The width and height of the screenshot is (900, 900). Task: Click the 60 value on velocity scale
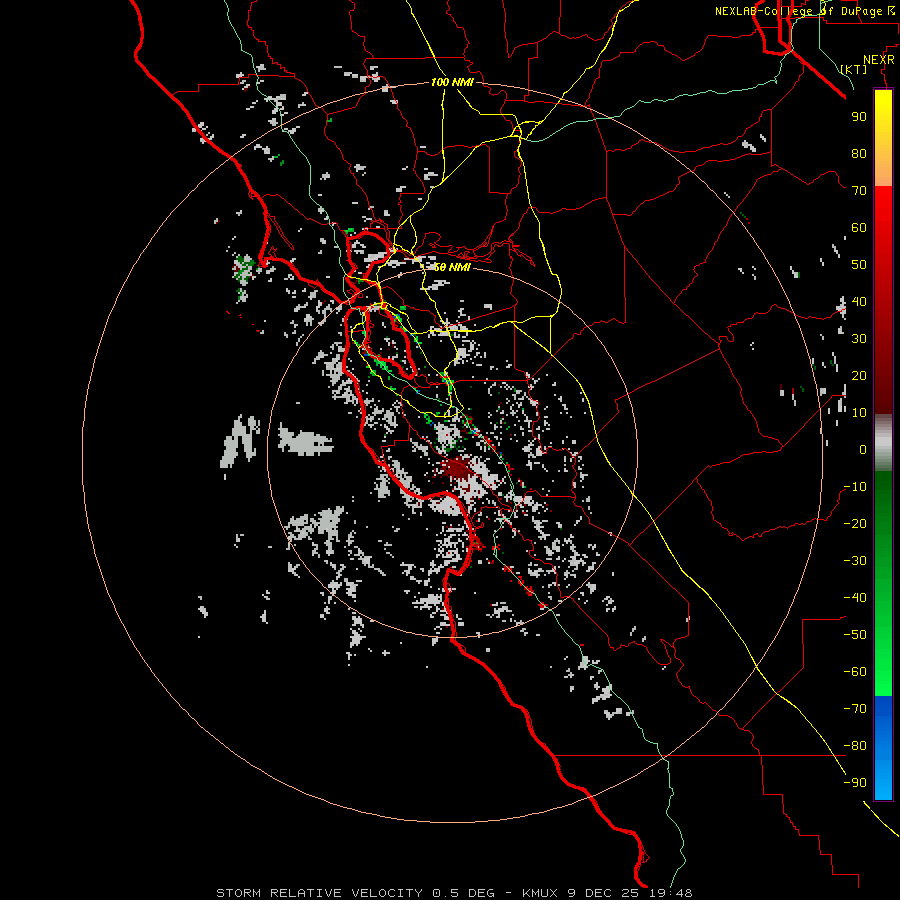[859, 227]
